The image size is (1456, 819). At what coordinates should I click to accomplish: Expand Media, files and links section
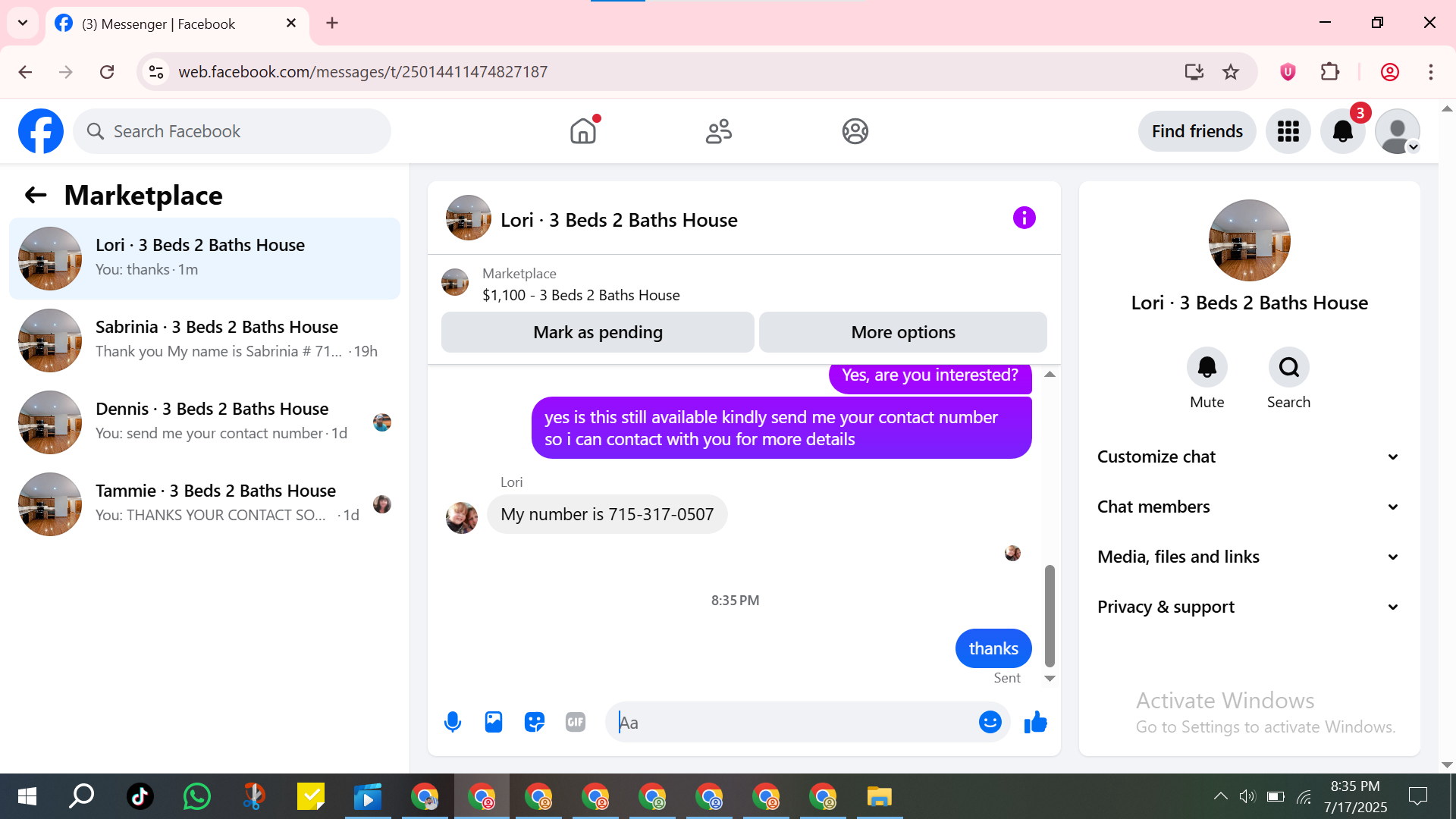(x=1248, y=557)
